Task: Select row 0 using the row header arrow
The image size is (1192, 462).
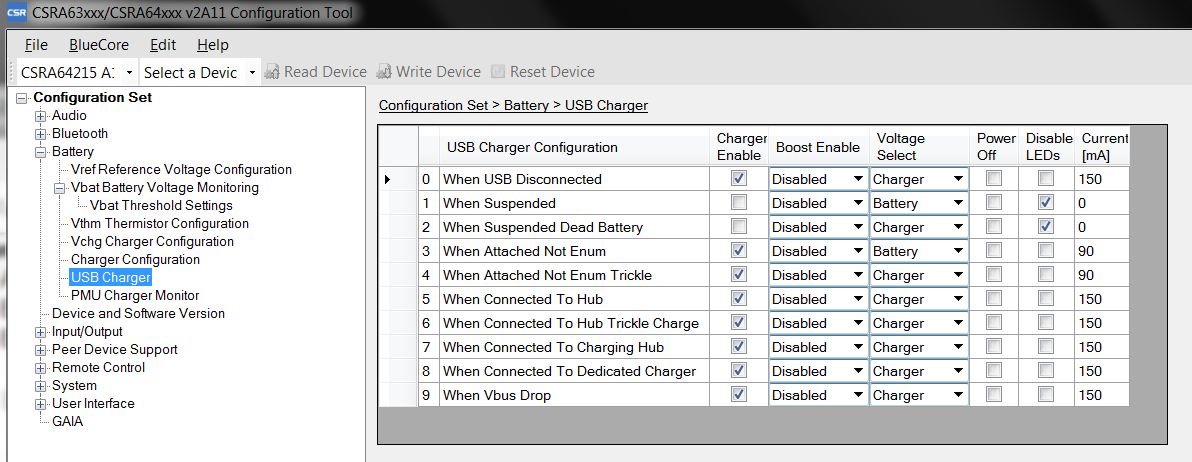Action: 388,179
